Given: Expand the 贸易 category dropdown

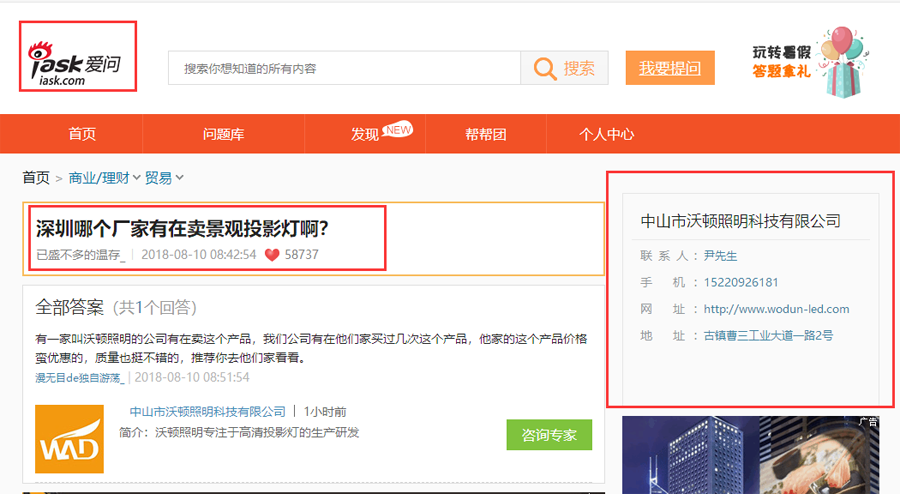Looking at the screenshot, I should point(164,178).
